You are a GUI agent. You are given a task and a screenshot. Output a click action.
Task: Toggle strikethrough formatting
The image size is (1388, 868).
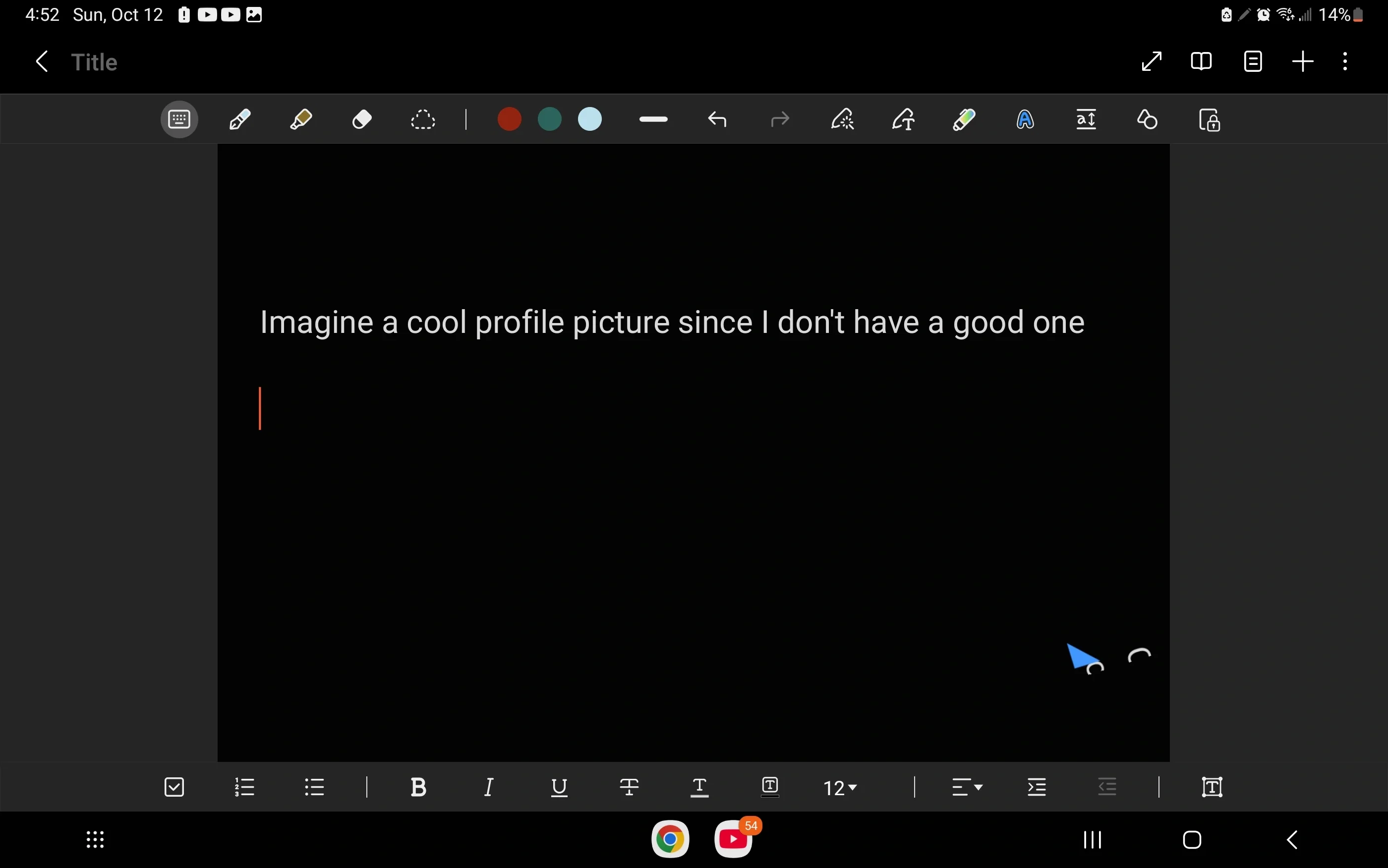pyautogui.click(x=630, y=787)
